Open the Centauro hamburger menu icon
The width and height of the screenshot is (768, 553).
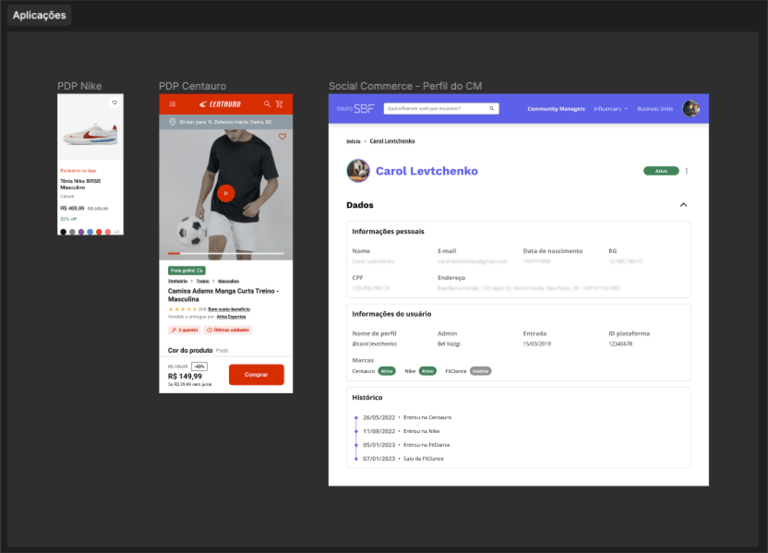click(172, 104)
